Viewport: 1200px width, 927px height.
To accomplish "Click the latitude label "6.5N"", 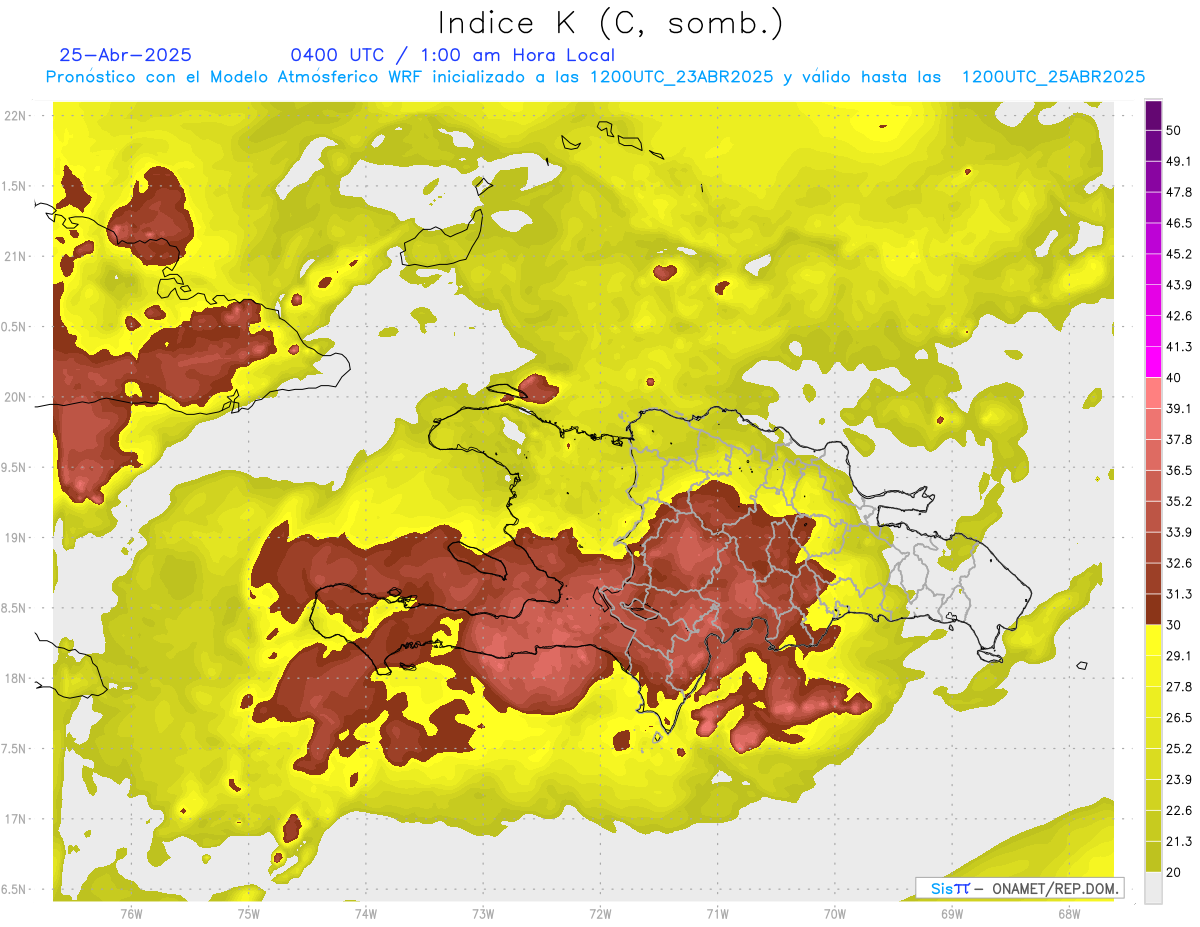I will point(14,890).
